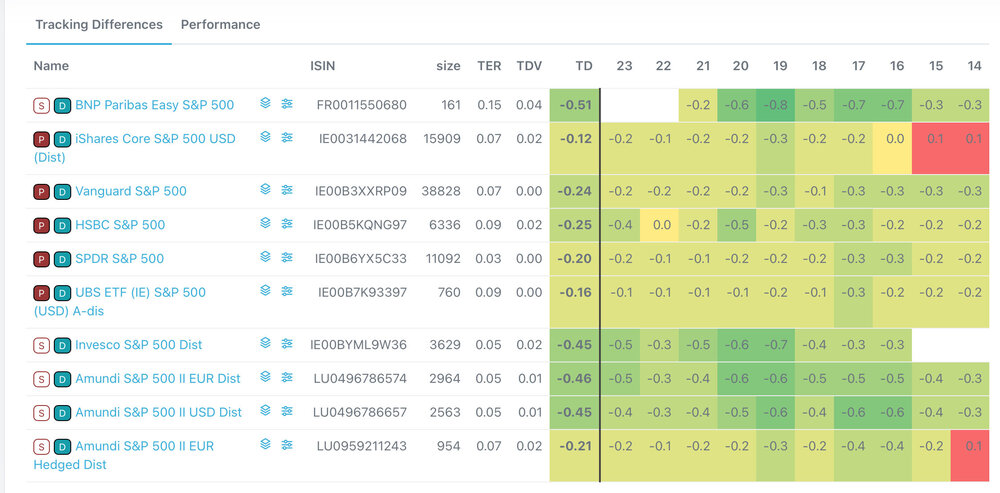
Task: Open Amundi S&P 500 II EUR Hedged Dist link
Action: 124,455
